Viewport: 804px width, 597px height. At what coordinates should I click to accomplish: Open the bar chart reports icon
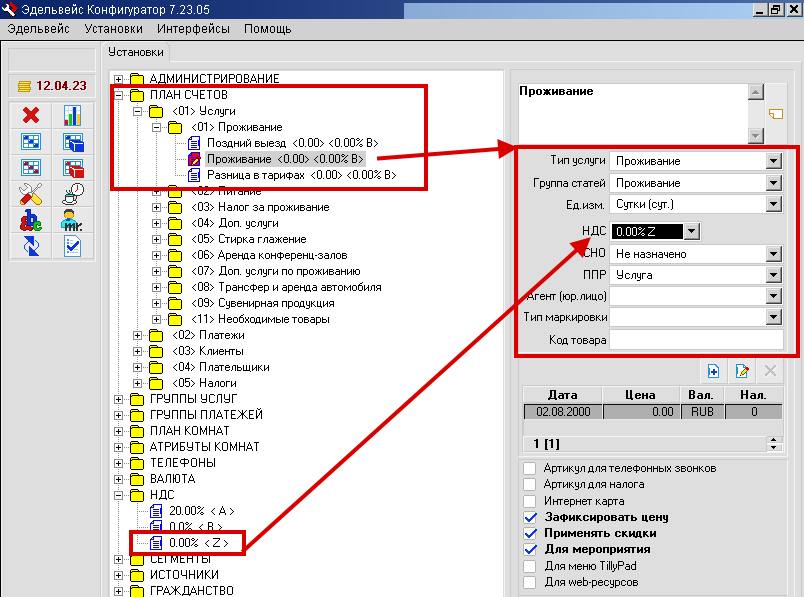[x=72, y=115]
